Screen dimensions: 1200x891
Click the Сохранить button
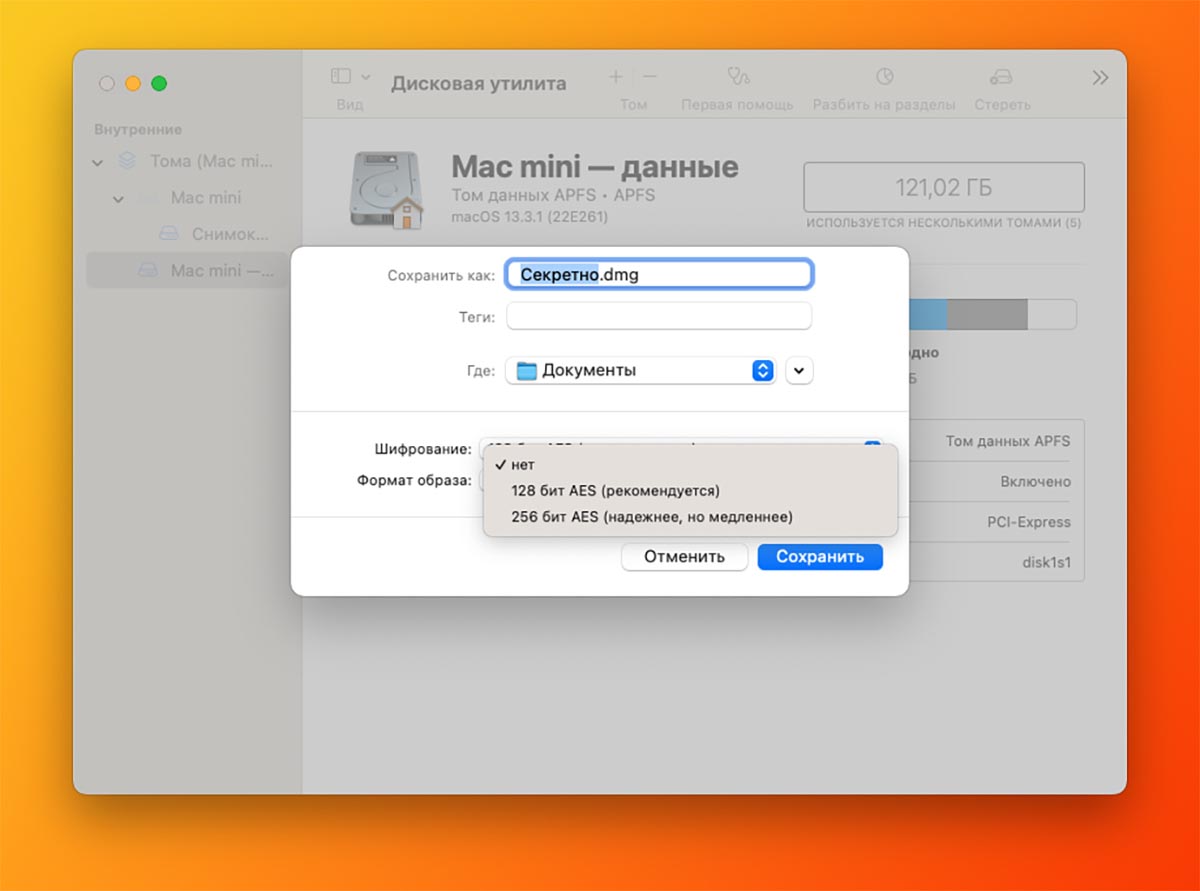(x=820, y=557)
